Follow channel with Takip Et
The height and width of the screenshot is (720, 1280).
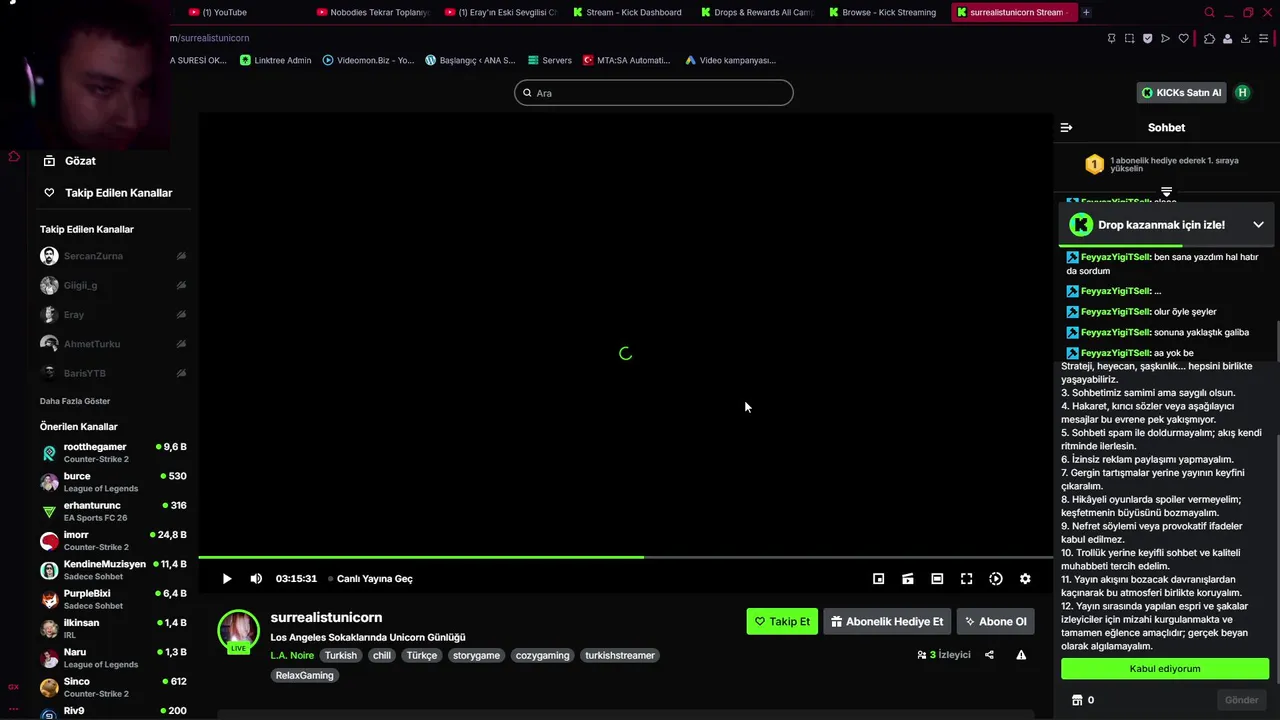pos(782,621)
